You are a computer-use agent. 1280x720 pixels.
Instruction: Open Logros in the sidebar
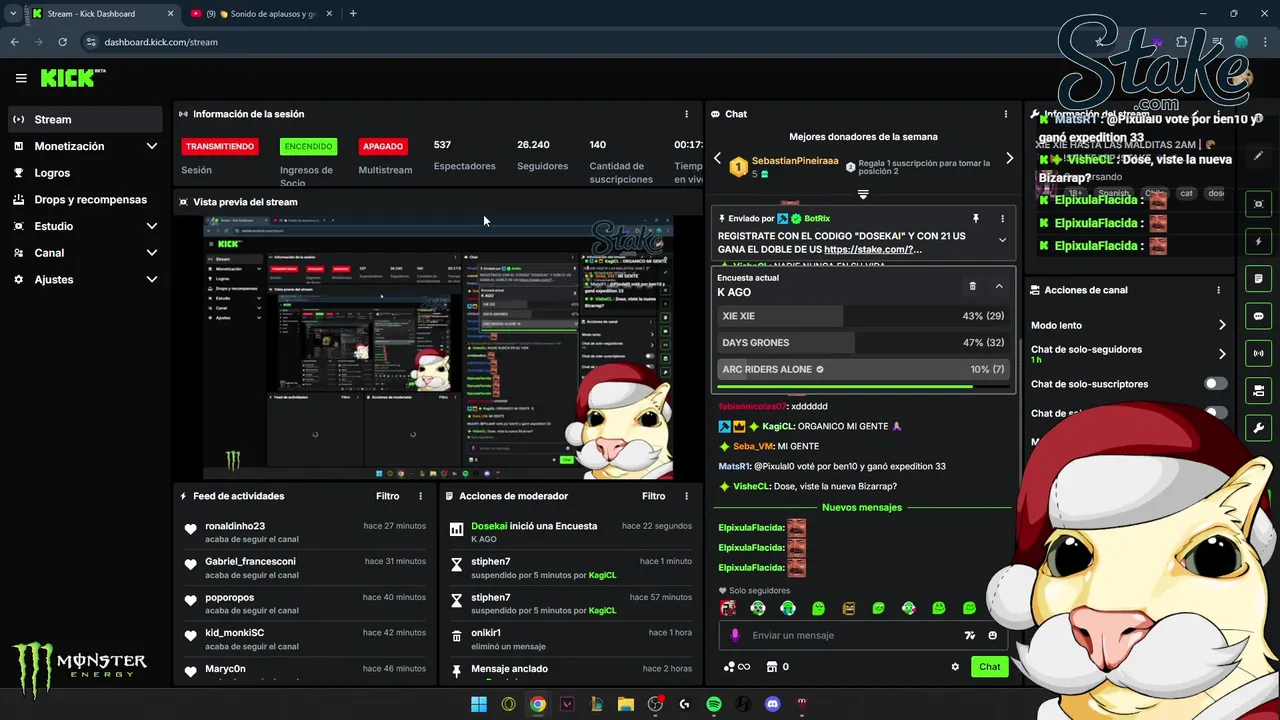[85, 173]
